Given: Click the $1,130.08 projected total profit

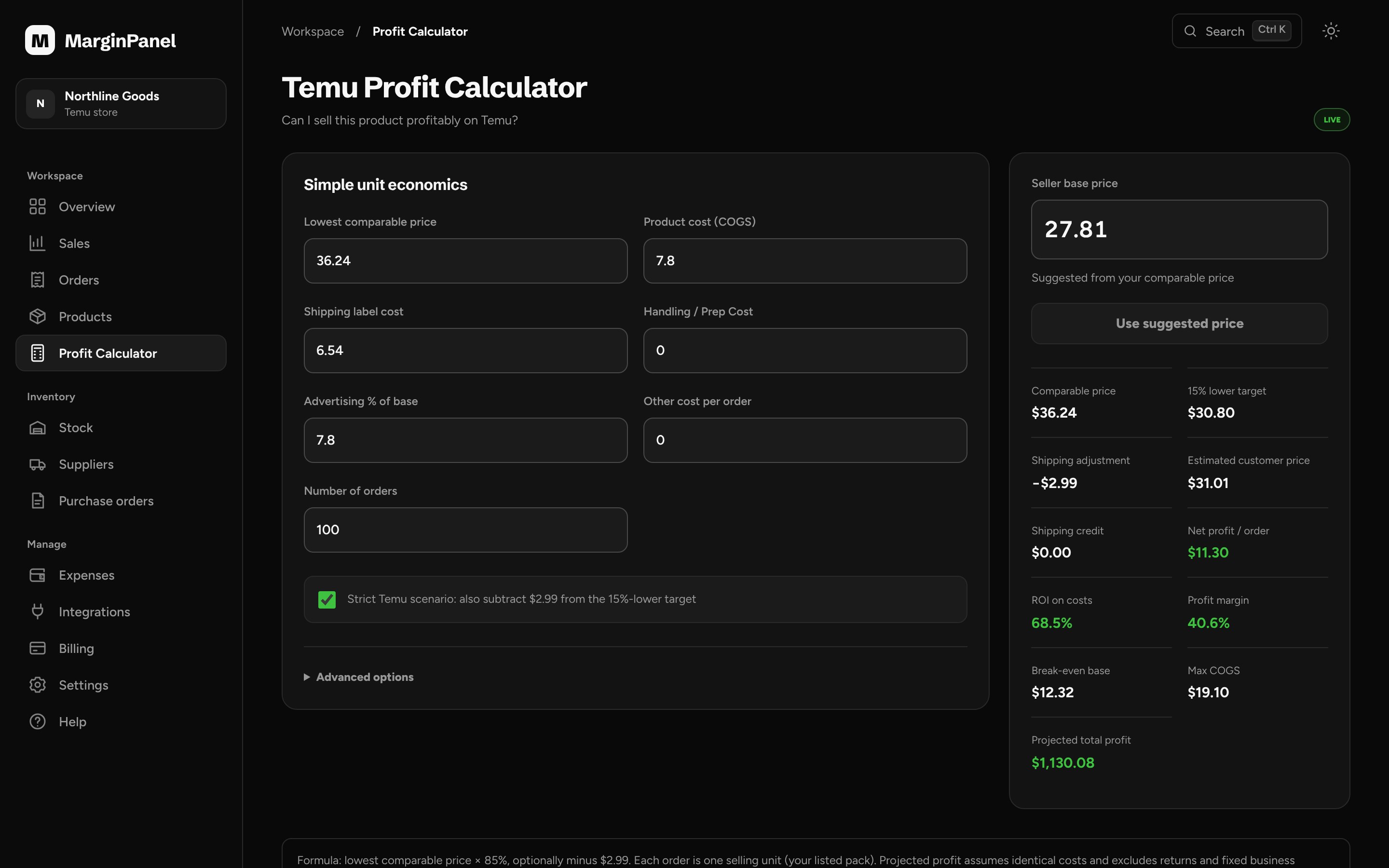Looking at the screenshot, I should [x=1062, y=763].
